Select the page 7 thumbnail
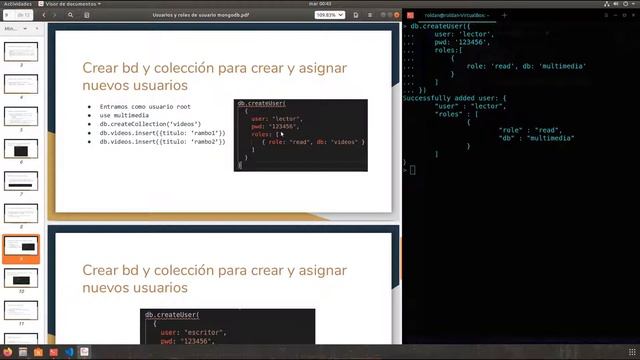Viewport: 640px width, 360px height. point(21,181)
